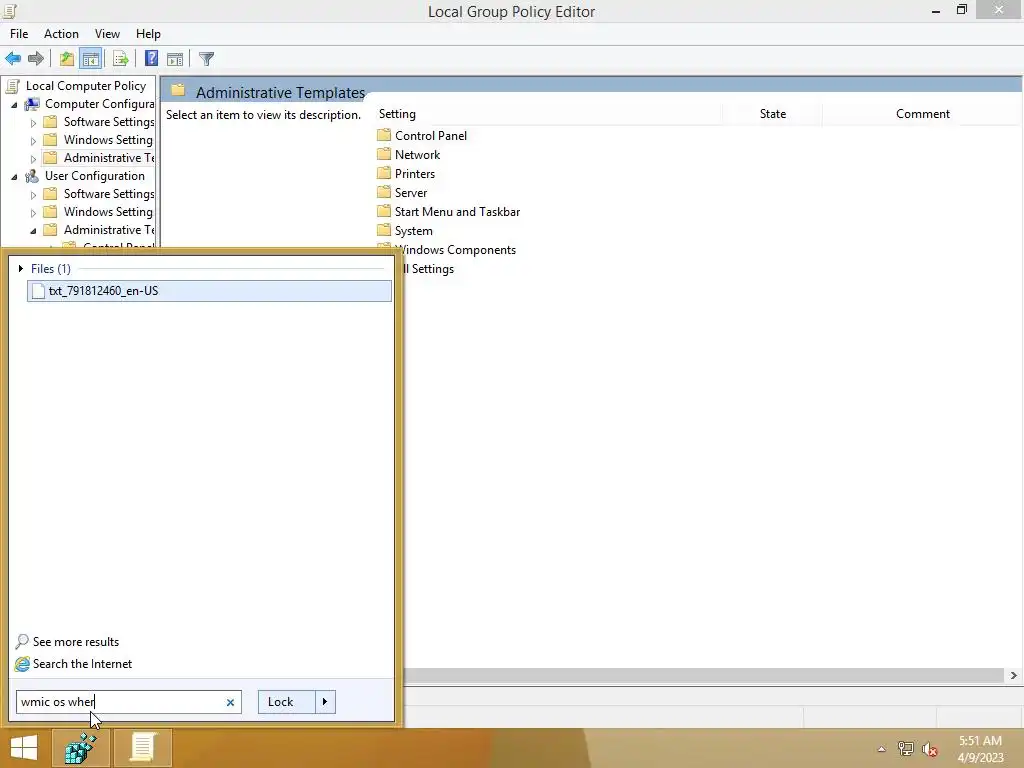The height and width of the screenshot is (768, 1024).
Task: Collapse the Files (1) results group
Action: click(21, 268)
